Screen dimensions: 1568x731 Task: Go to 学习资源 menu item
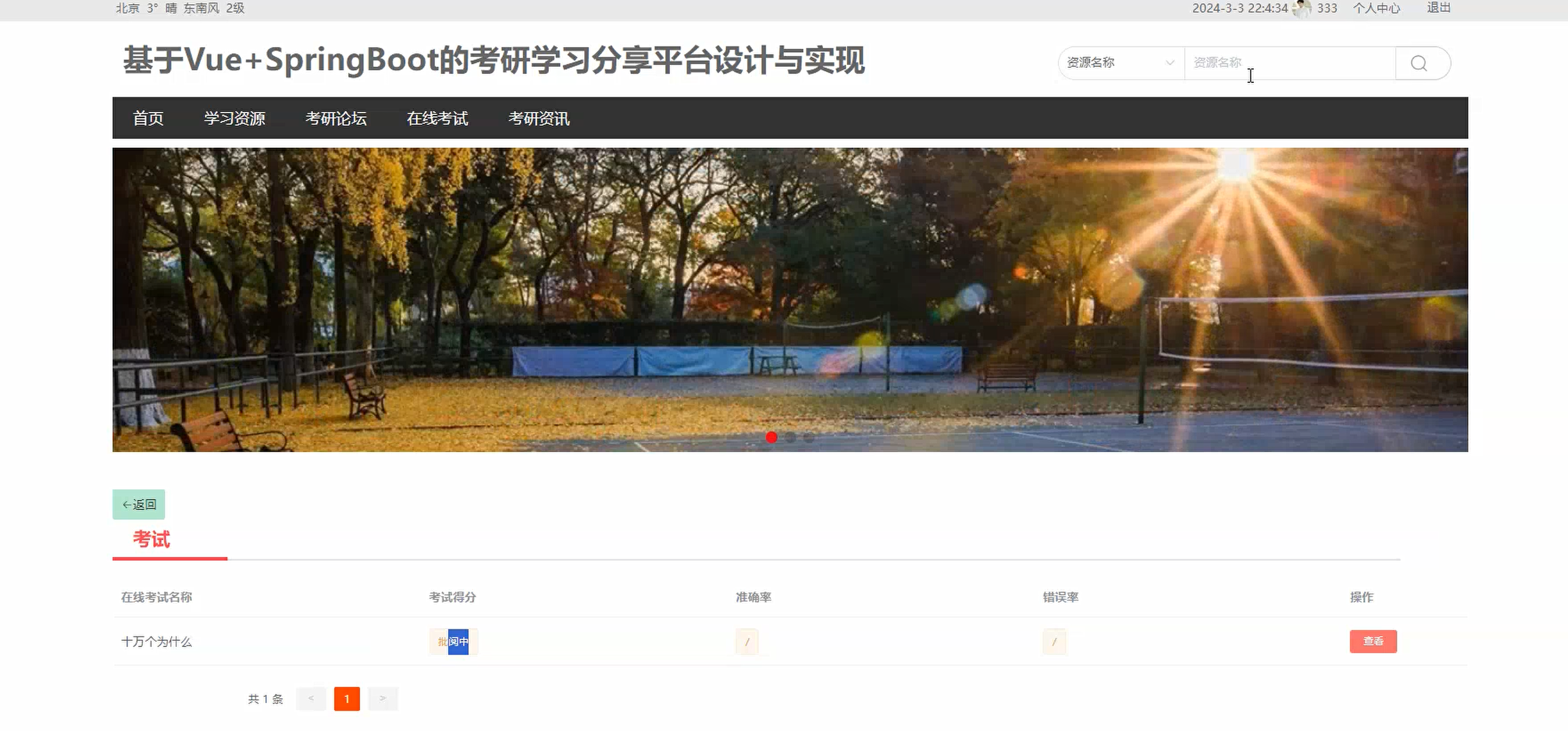(234, 118)
